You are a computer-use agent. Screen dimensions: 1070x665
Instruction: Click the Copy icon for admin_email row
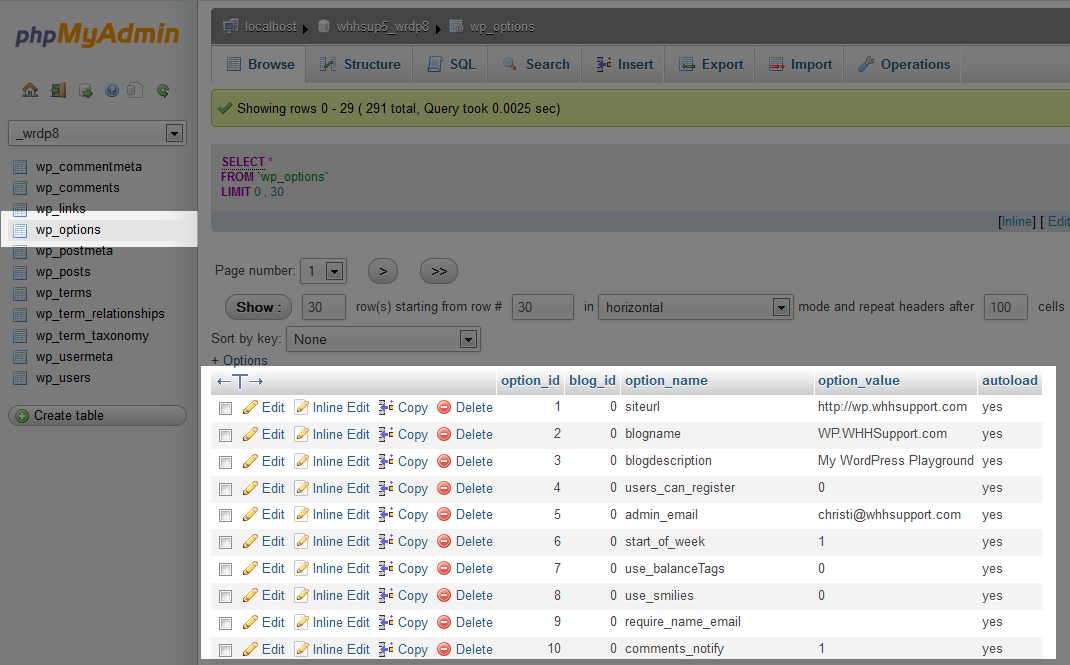click(x=386, y=515)
